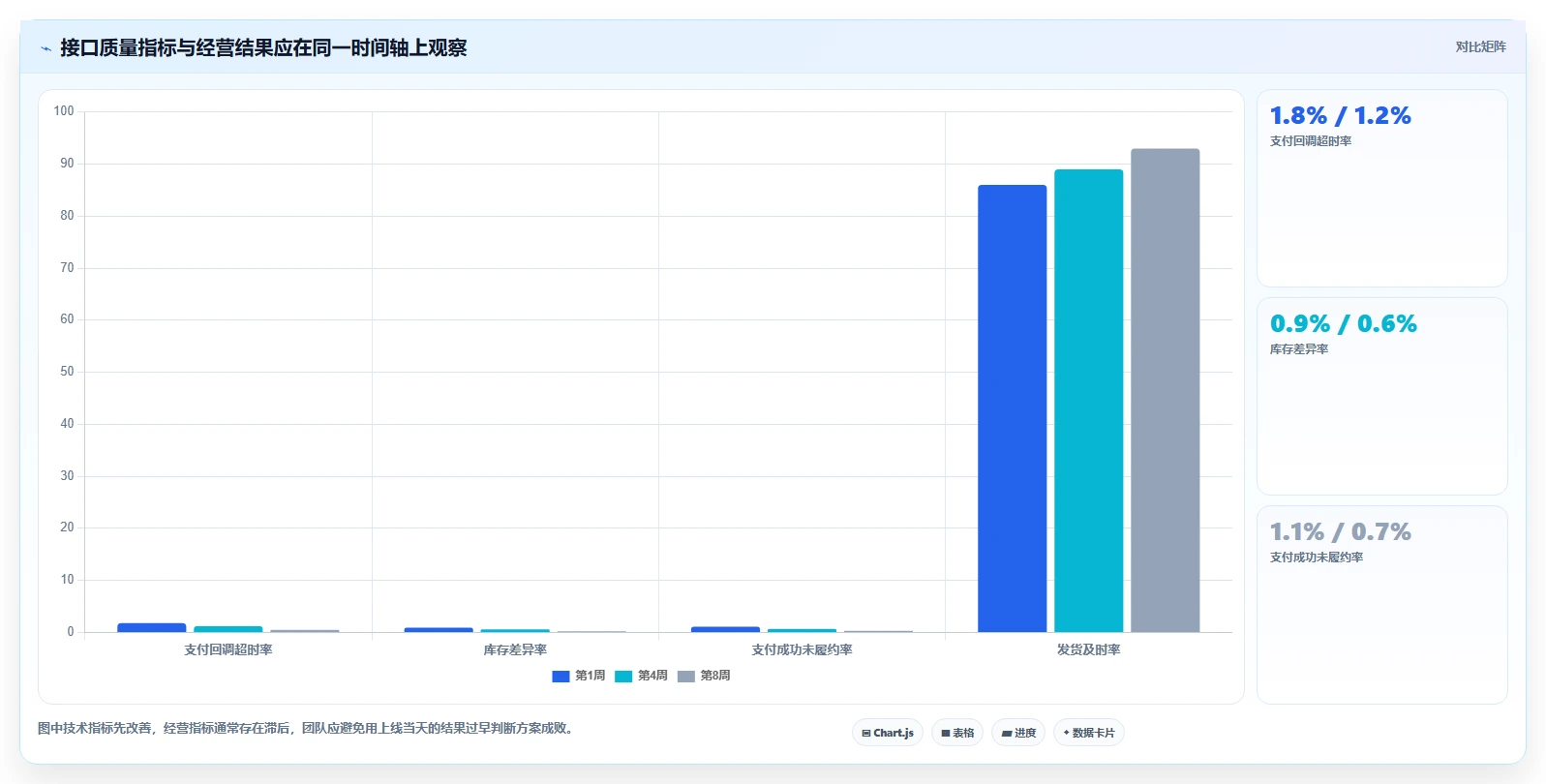Click the gray 发货及时率 bar for 第8周
The height and width of the screenshot is (784, 1546).
pyautogui.click(x=1165, y=390)
